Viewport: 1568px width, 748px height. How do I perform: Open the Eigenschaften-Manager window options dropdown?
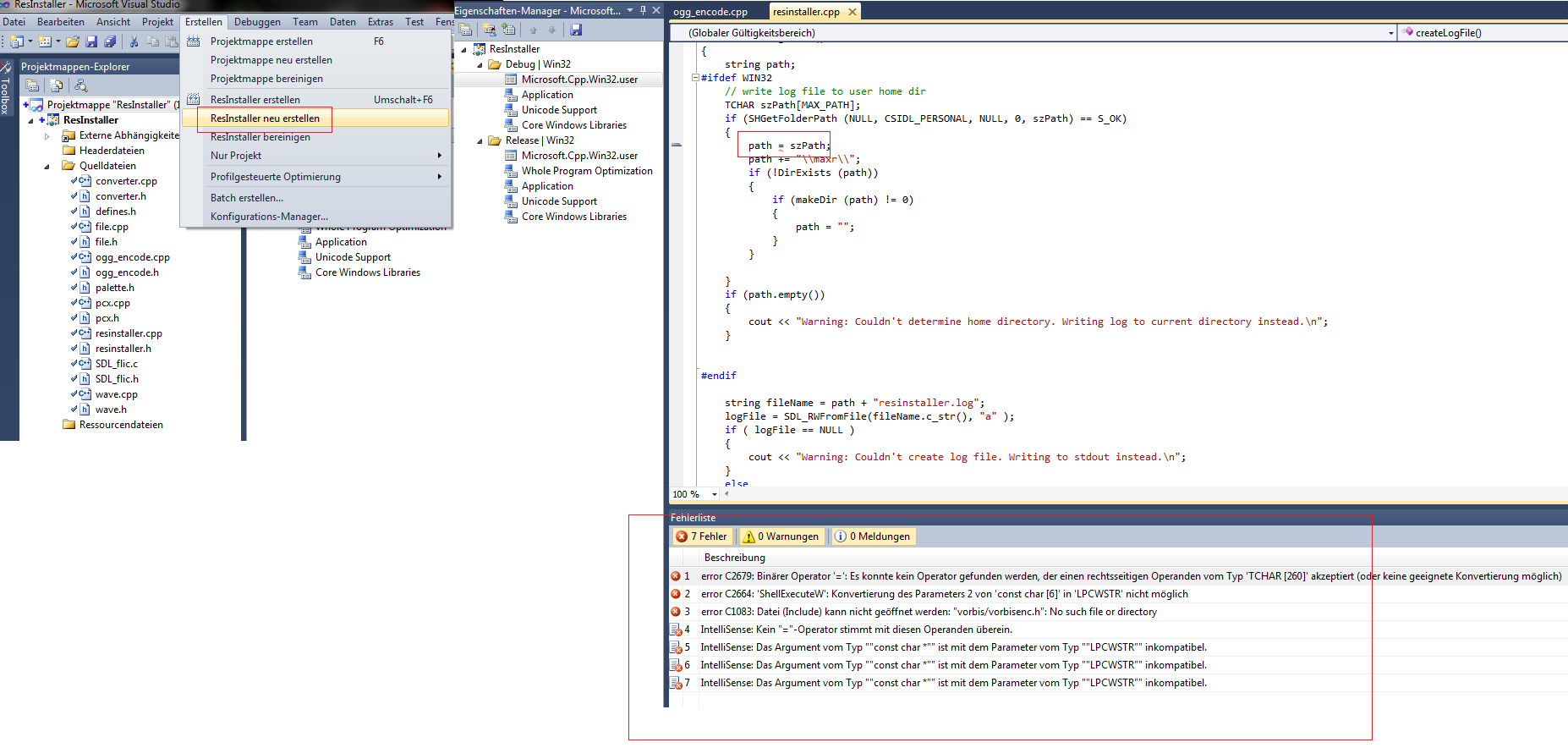(x=630, y=10)
